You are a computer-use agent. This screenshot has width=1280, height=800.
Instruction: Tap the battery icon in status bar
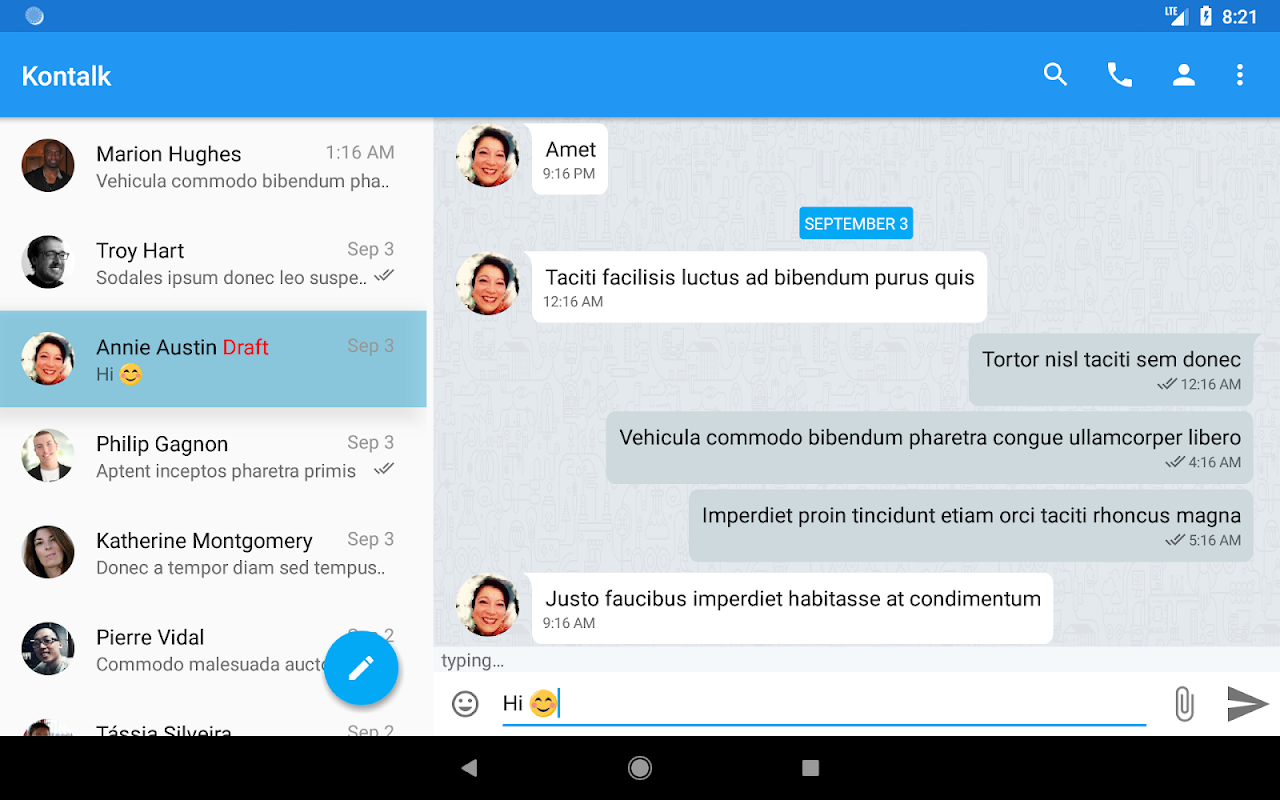click(x=1206, y=16)
